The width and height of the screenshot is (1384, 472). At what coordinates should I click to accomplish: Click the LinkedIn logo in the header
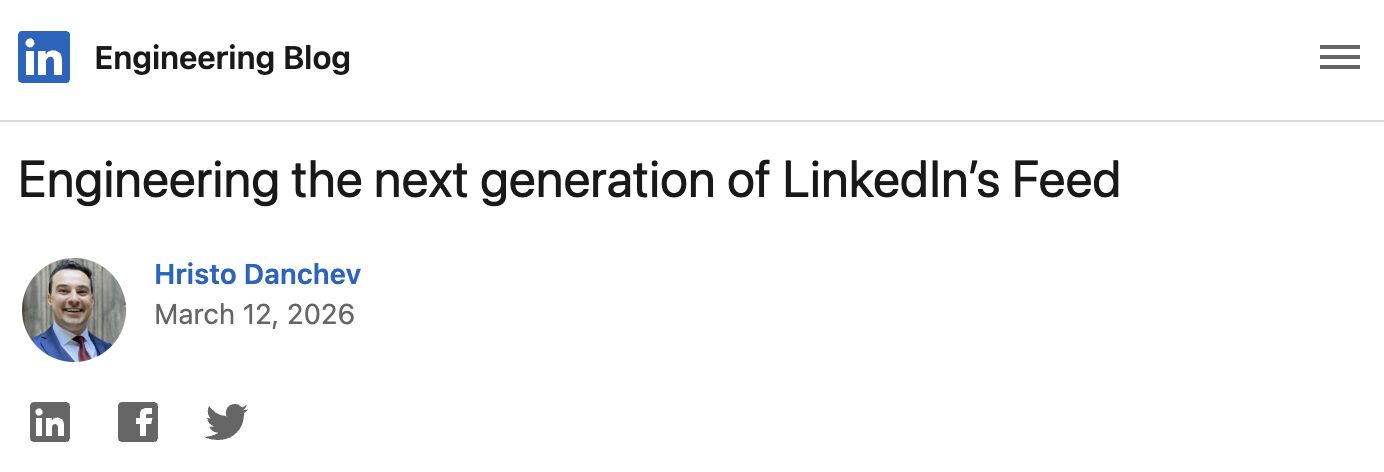(x=44, y=57)
